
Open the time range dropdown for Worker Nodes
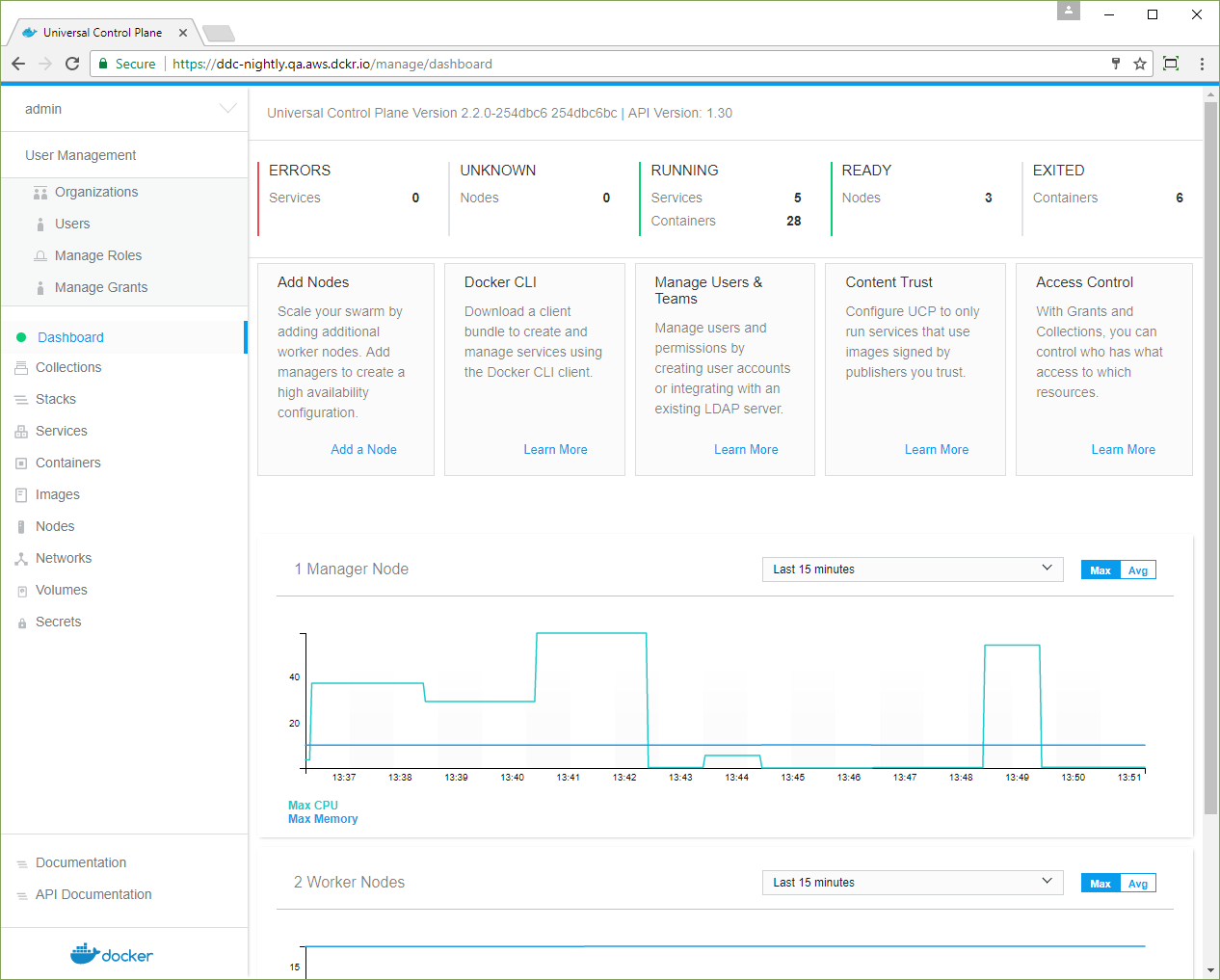(x=912, y=882)
